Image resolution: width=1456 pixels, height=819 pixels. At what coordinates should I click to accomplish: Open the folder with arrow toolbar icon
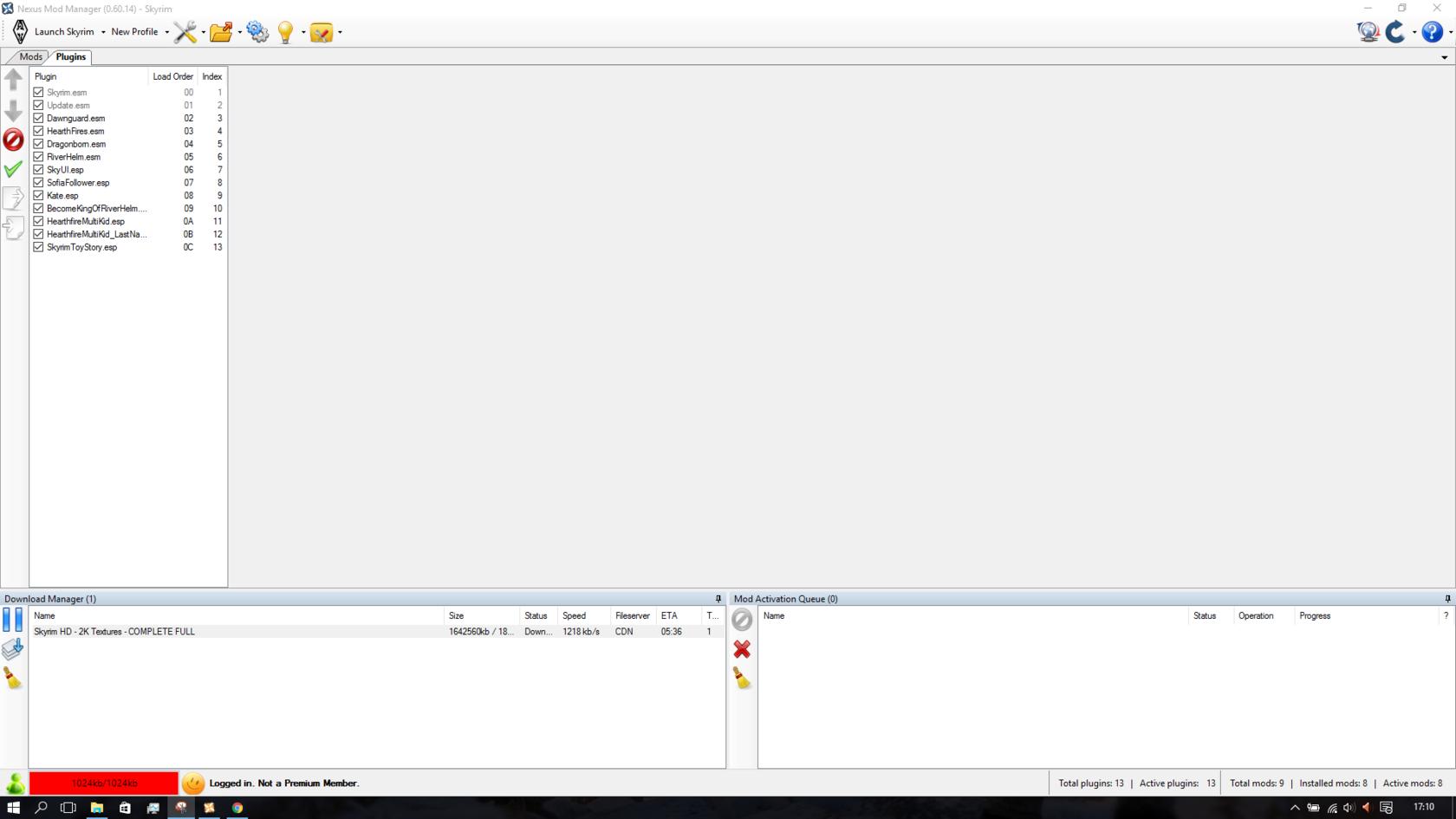point(221,32)
